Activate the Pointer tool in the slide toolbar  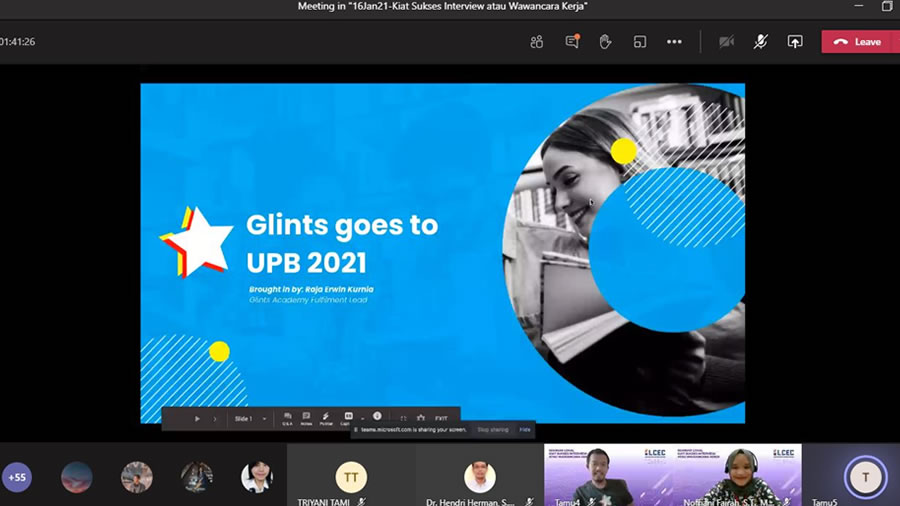326,418
